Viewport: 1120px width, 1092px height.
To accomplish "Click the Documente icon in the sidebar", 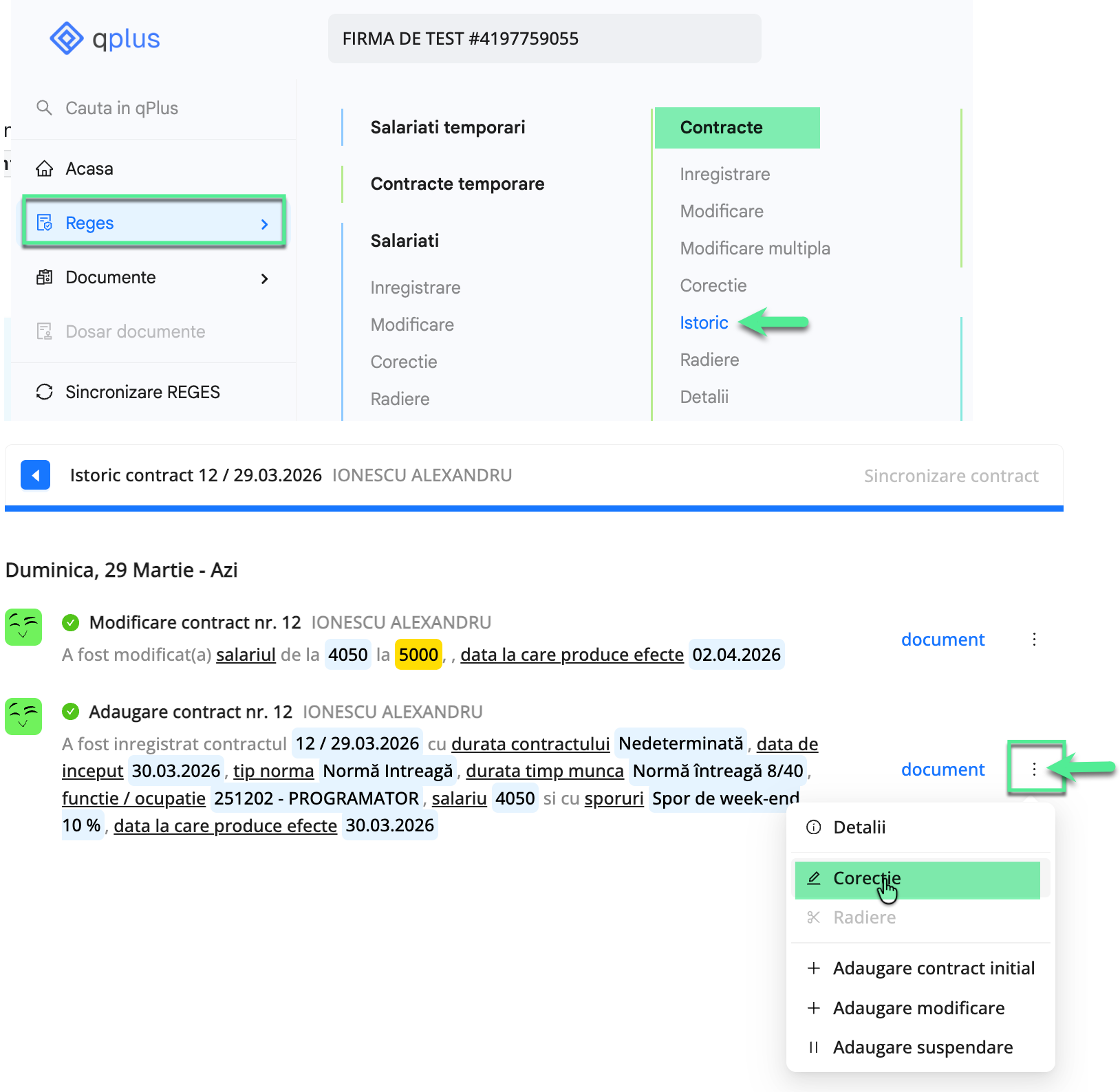I will pos(45,277).
